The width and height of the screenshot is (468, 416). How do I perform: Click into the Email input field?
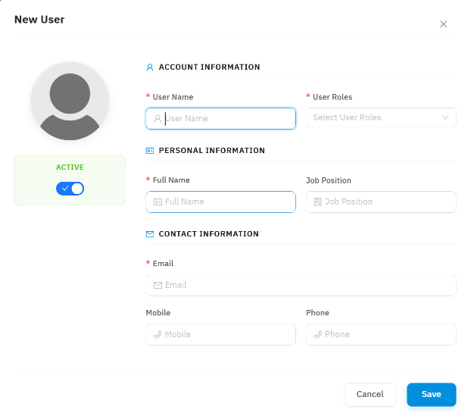(301, 285)
